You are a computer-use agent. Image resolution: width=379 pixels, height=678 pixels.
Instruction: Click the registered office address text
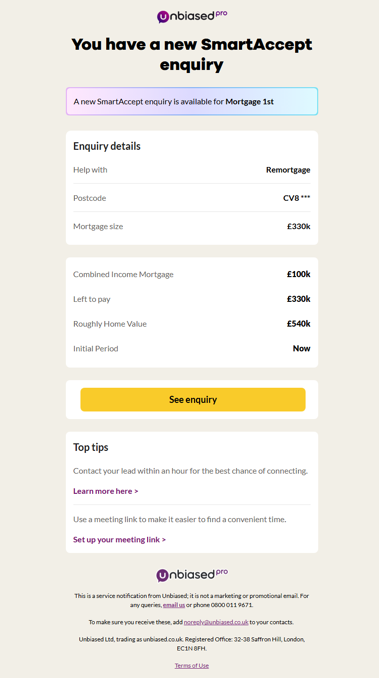192,643
